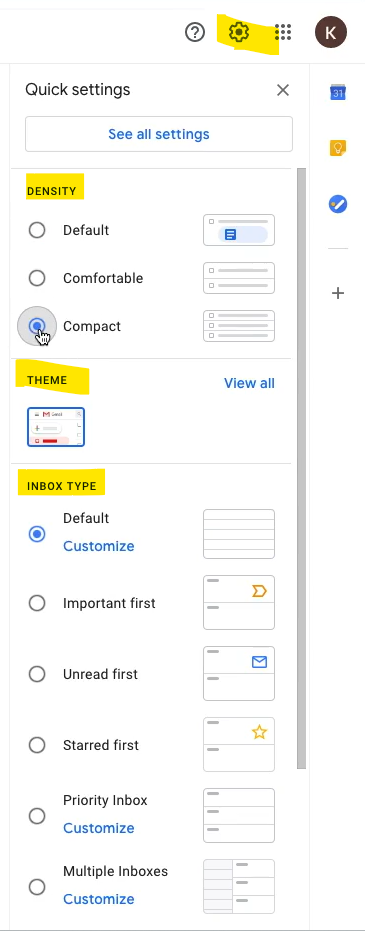Select Compact density radio button
The height and width of the screenshot is (931, 365).
point(37,326)
